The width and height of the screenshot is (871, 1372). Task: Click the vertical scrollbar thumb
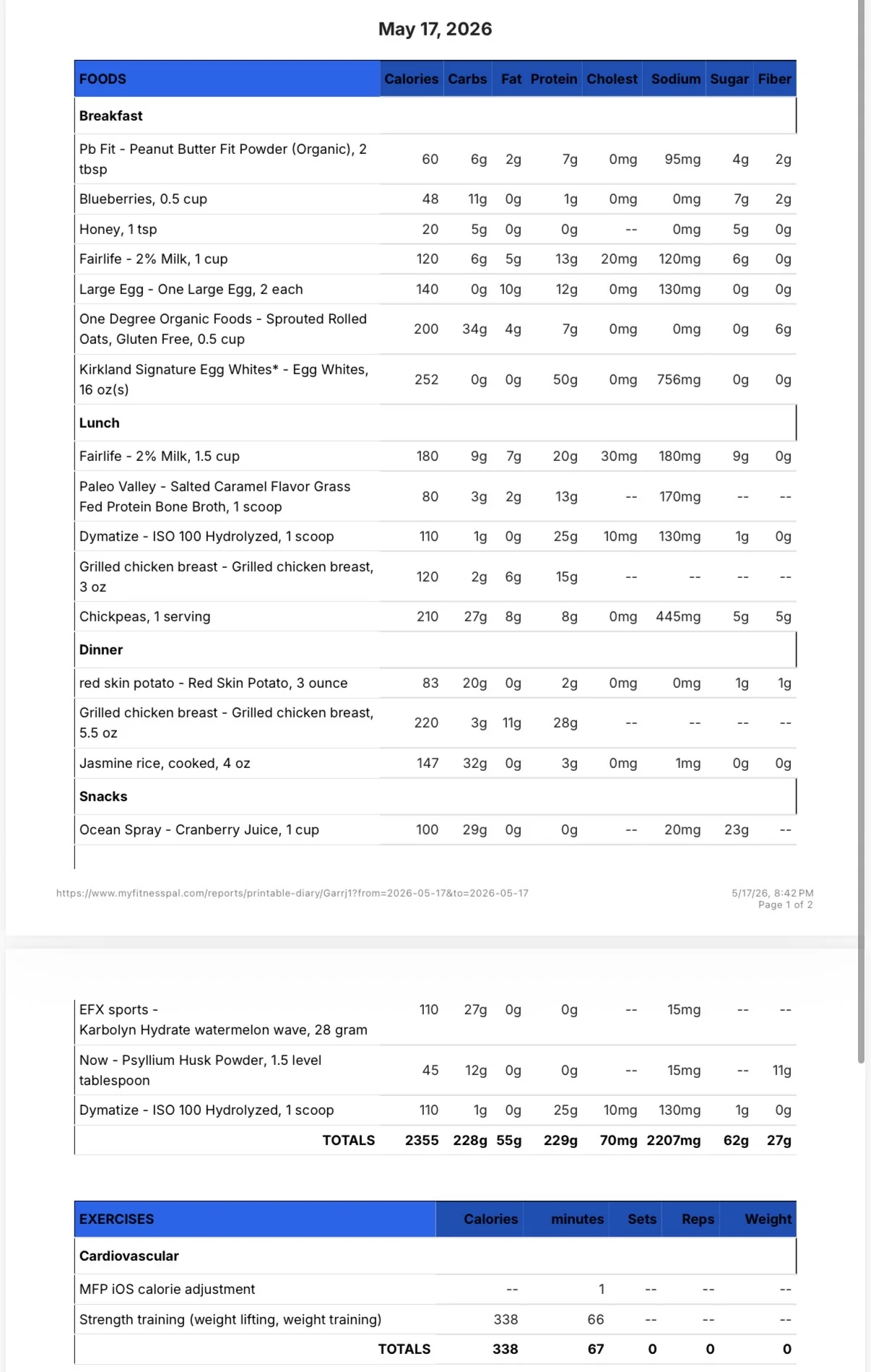pyautogui.click(x=861, y=531)
